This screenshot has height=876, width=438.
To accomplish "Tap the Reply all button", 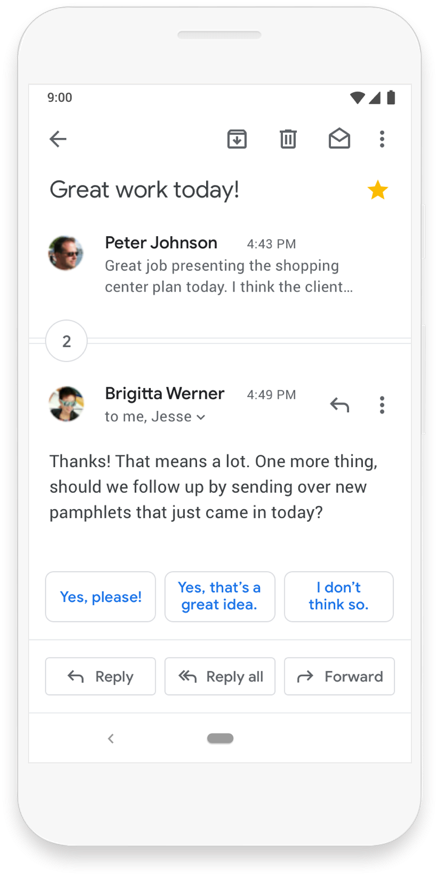I will tap(220, 677).
